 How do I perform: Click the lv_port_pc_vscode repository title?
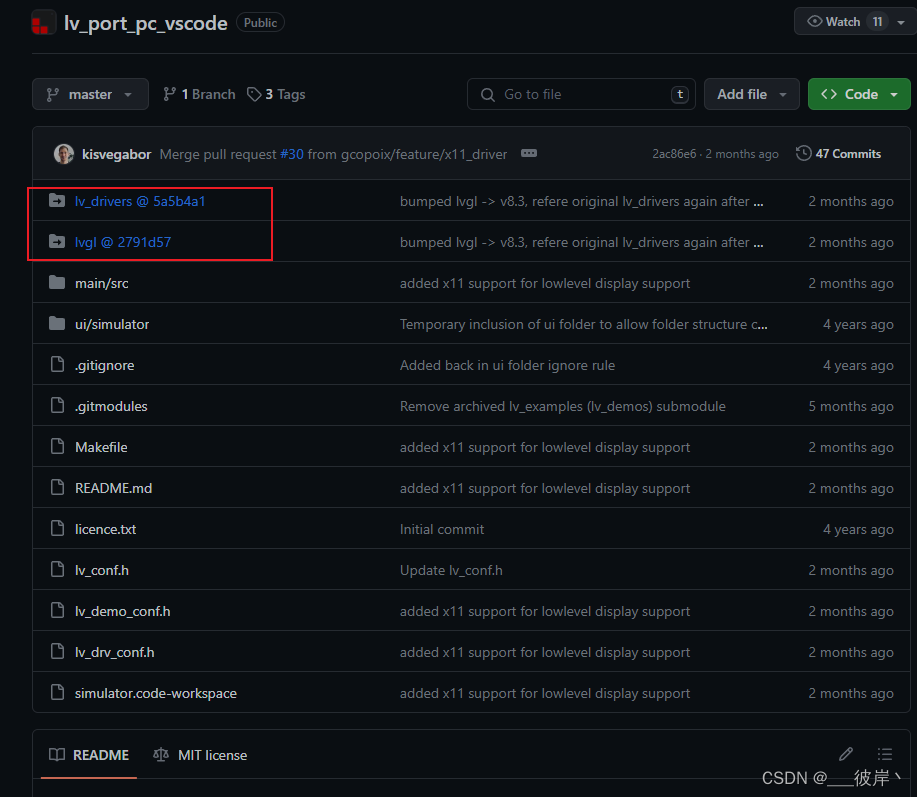pos(146,23)
